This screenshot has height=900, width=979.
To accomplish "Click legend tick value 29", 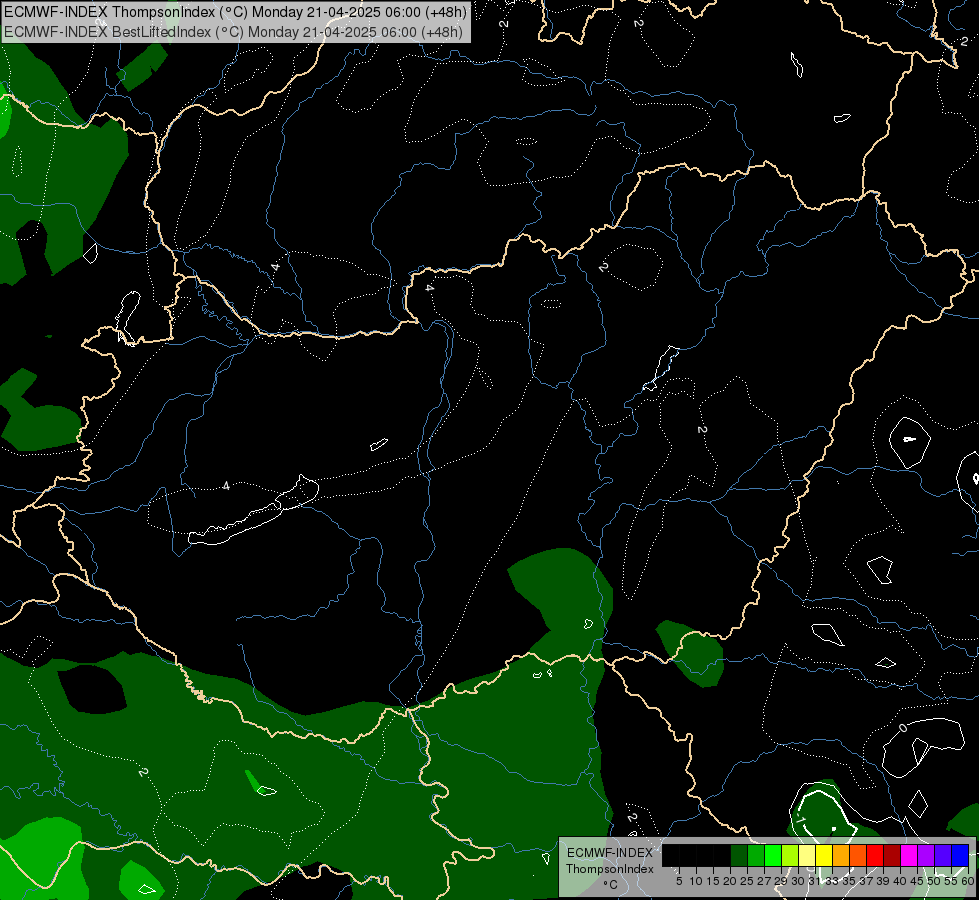I will coord(781,881).
